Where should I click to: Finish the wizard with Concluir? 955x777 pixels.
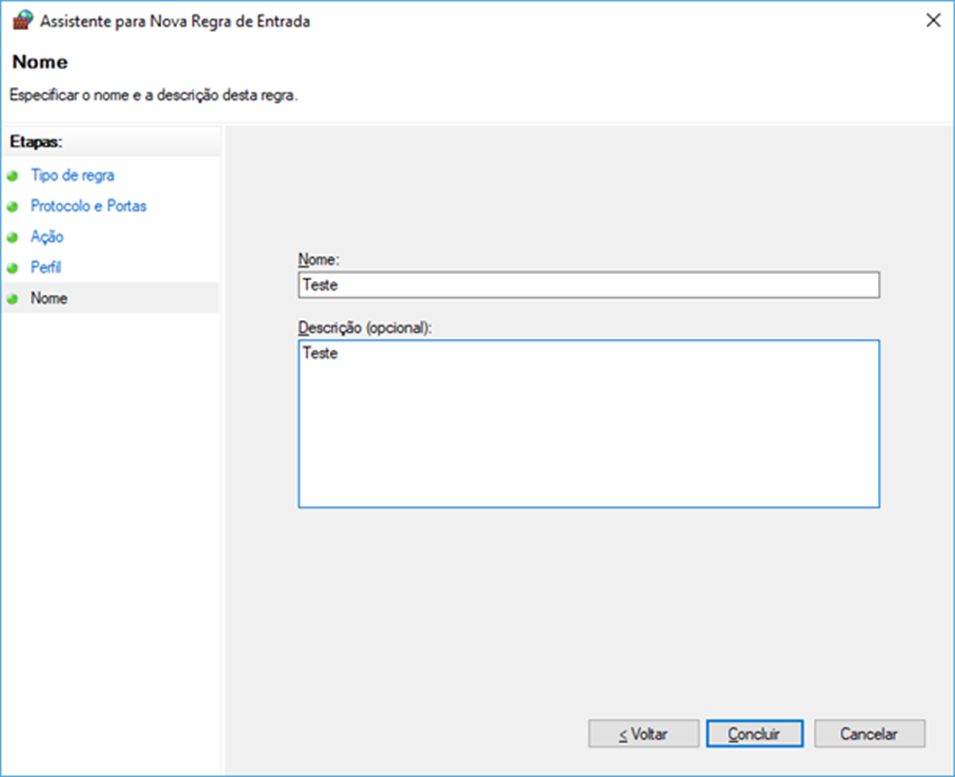(754, 734)
